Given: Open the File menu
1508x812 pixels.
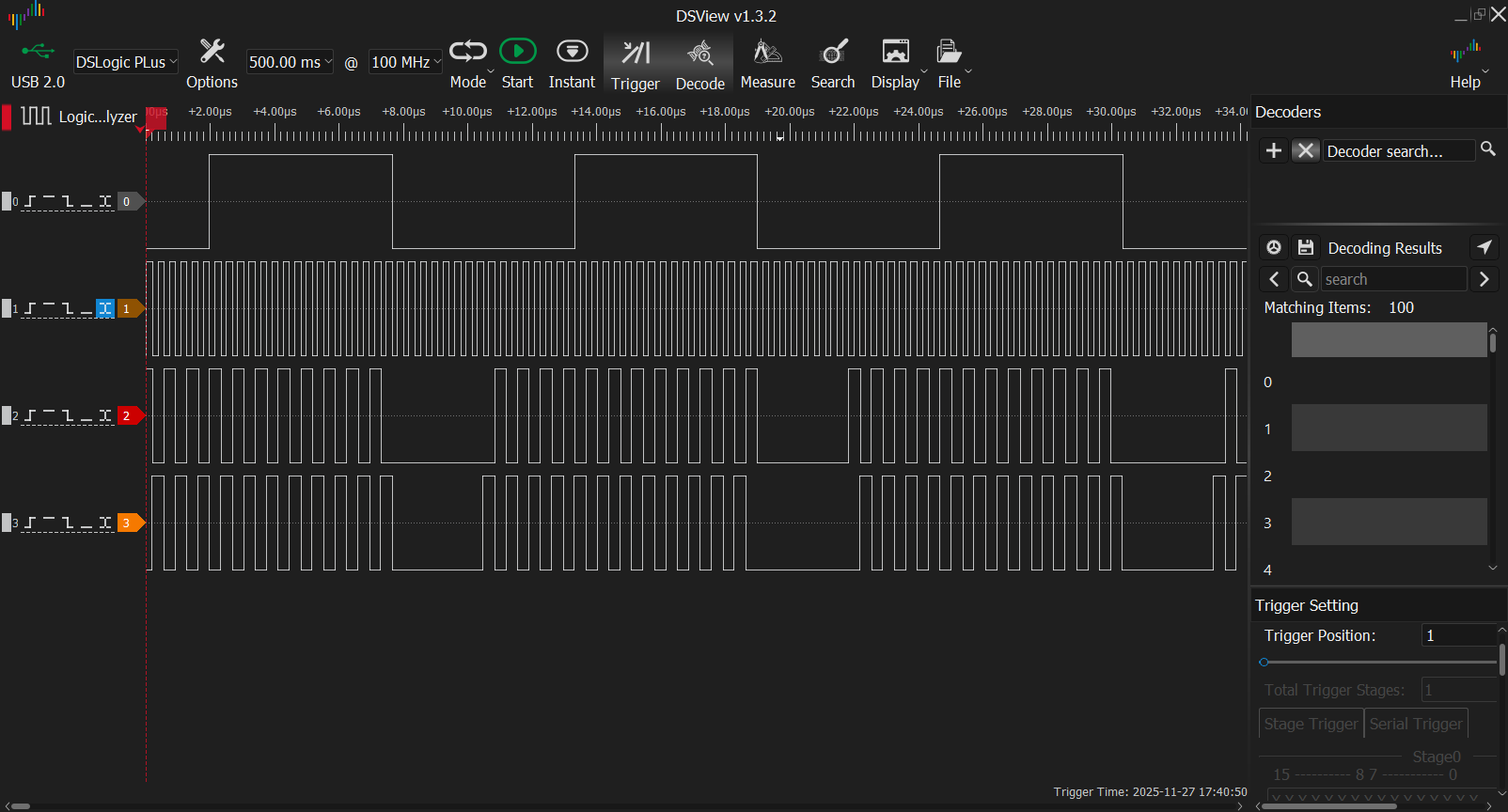Looking at the screenshot, I should tap(950, 63).
